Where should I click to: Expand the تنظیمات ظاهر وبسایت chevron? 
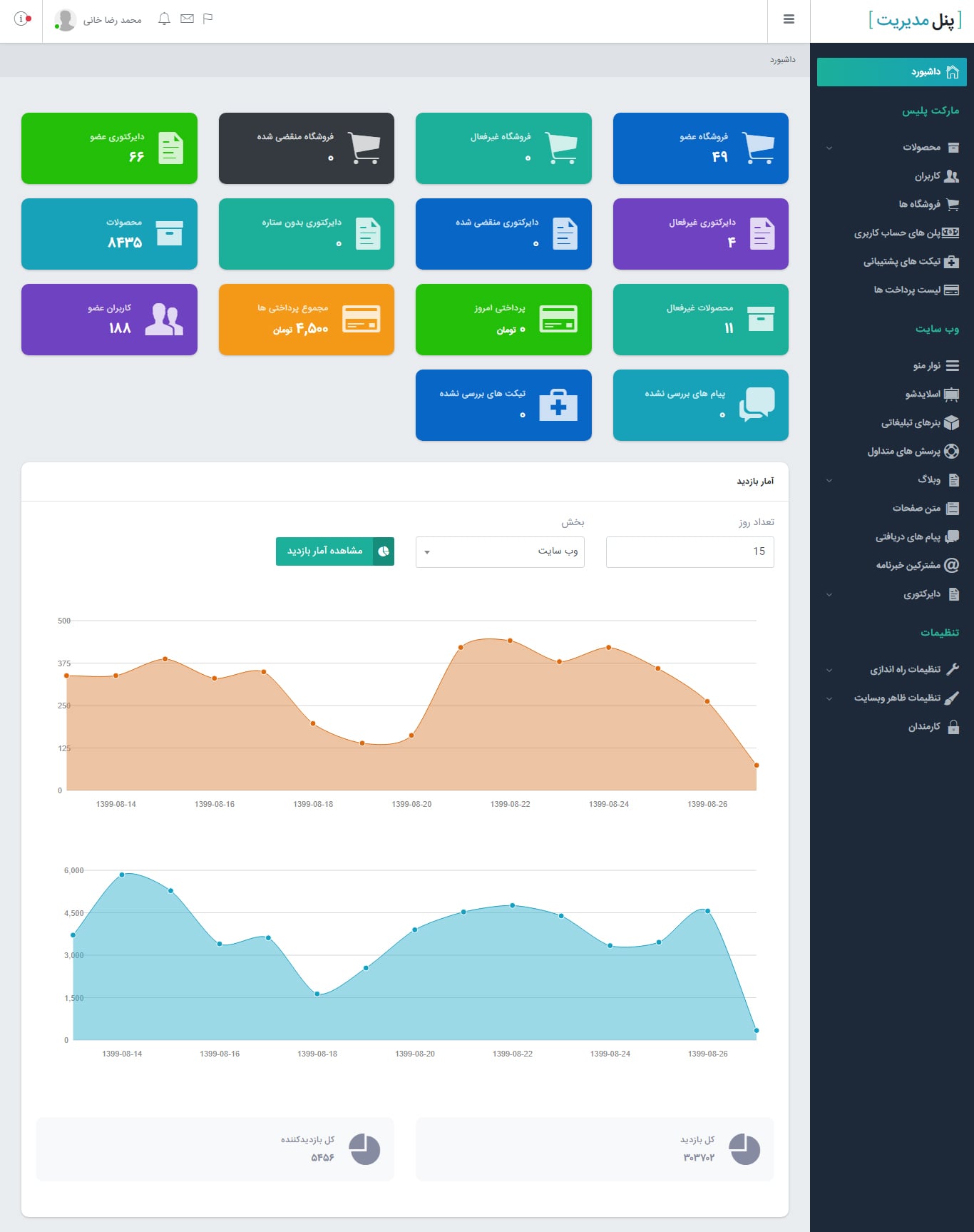(x=829, y=699)
